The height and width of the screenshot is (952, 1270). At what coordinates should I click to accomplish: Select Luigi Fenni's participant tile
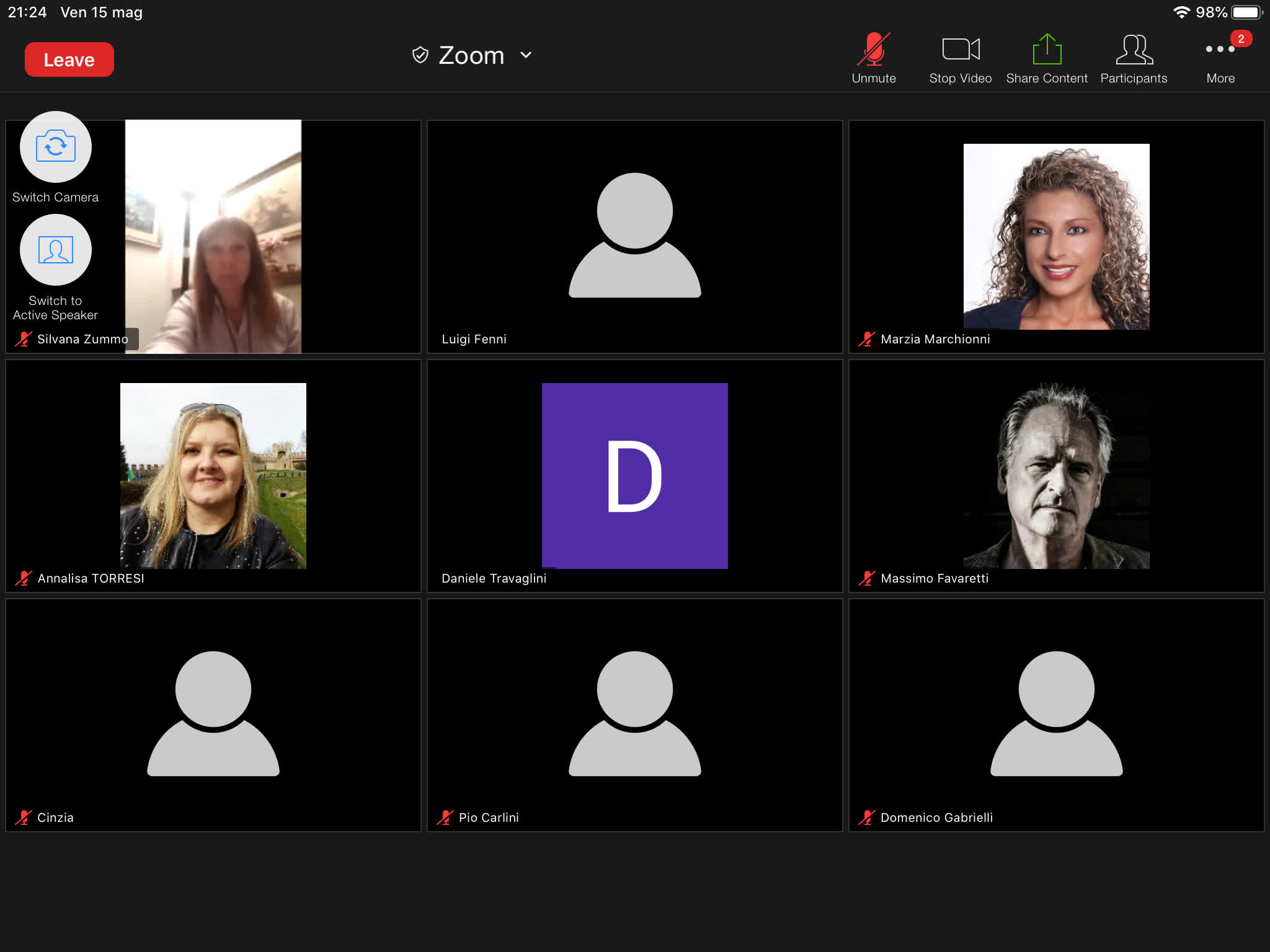pos(634,236)
